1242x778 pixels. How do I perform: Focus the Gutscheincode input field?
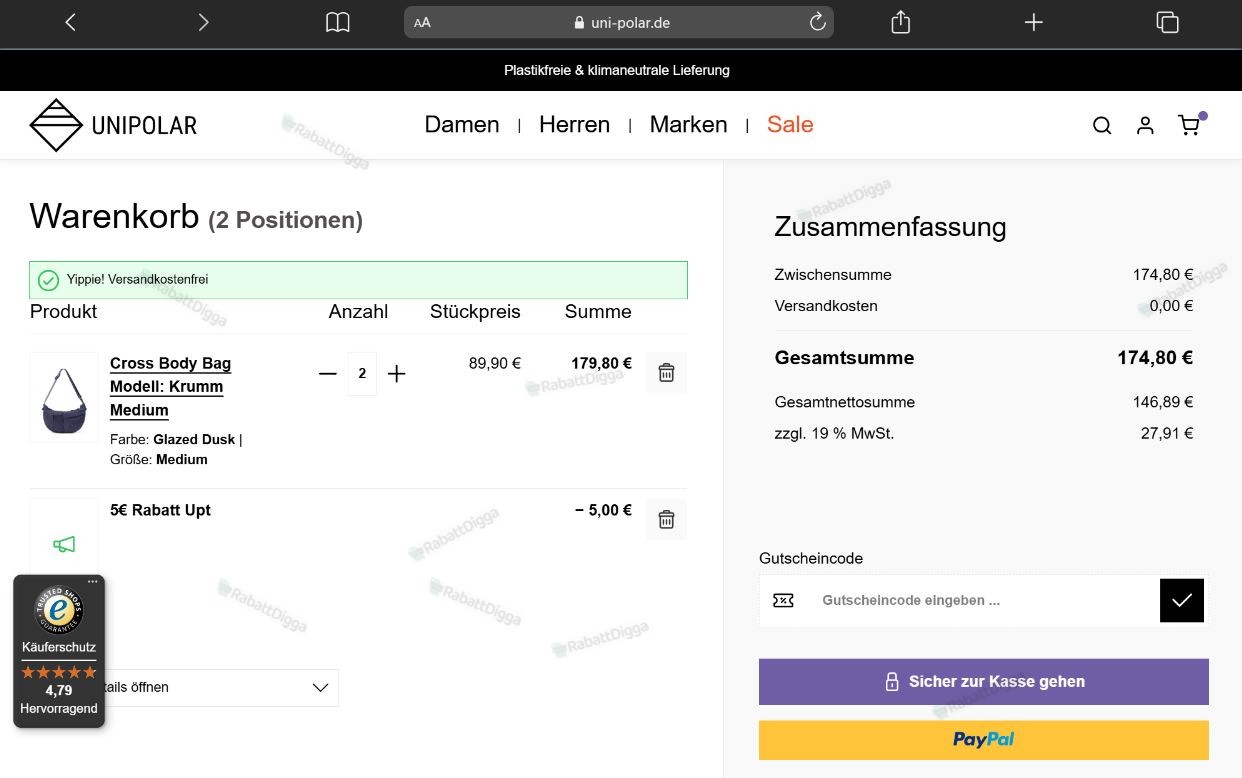pos(984,601)
